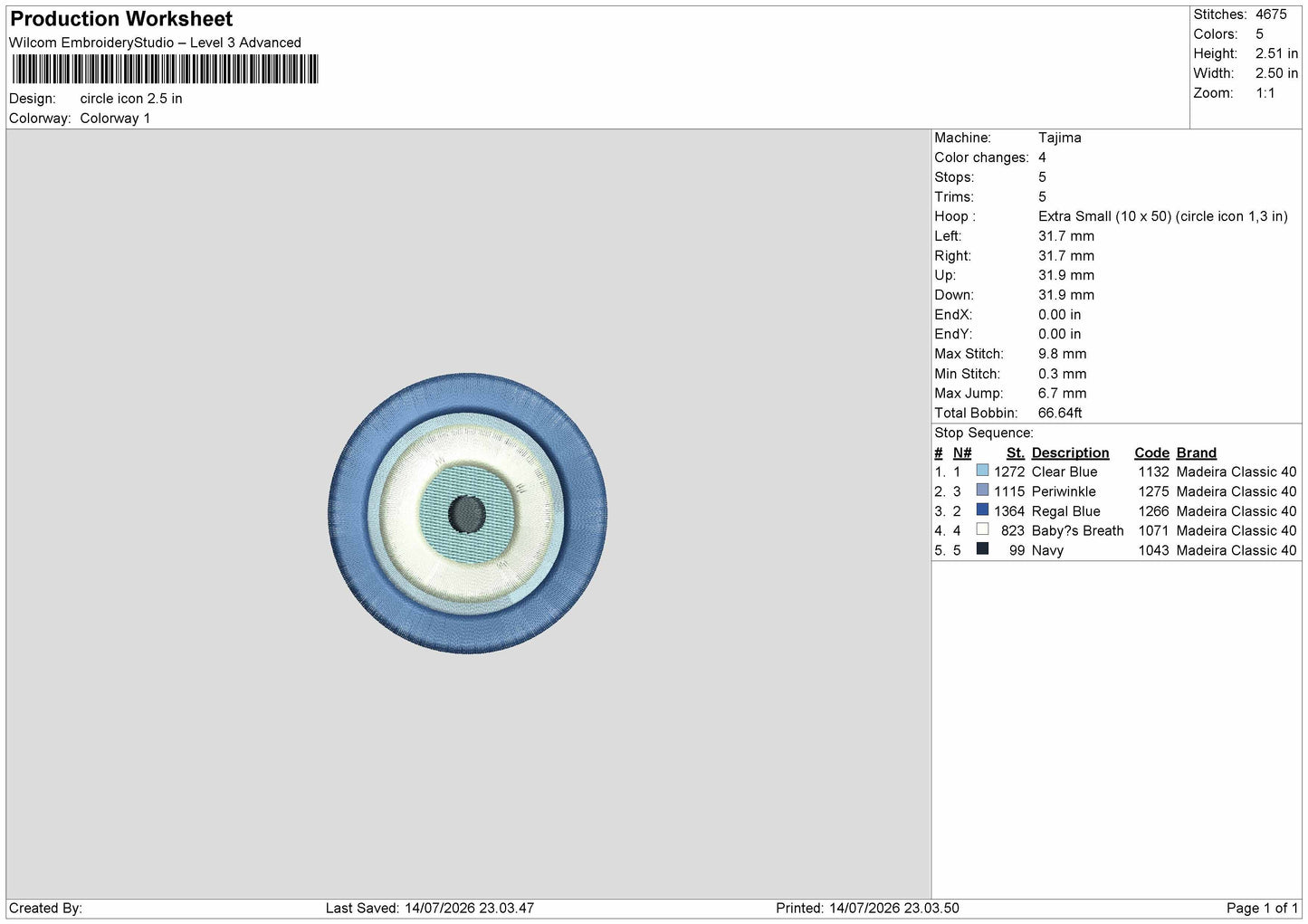Click stitch count 1272 in the Clear Blue row
The image size is (1308, 924).
point(1009,472)
